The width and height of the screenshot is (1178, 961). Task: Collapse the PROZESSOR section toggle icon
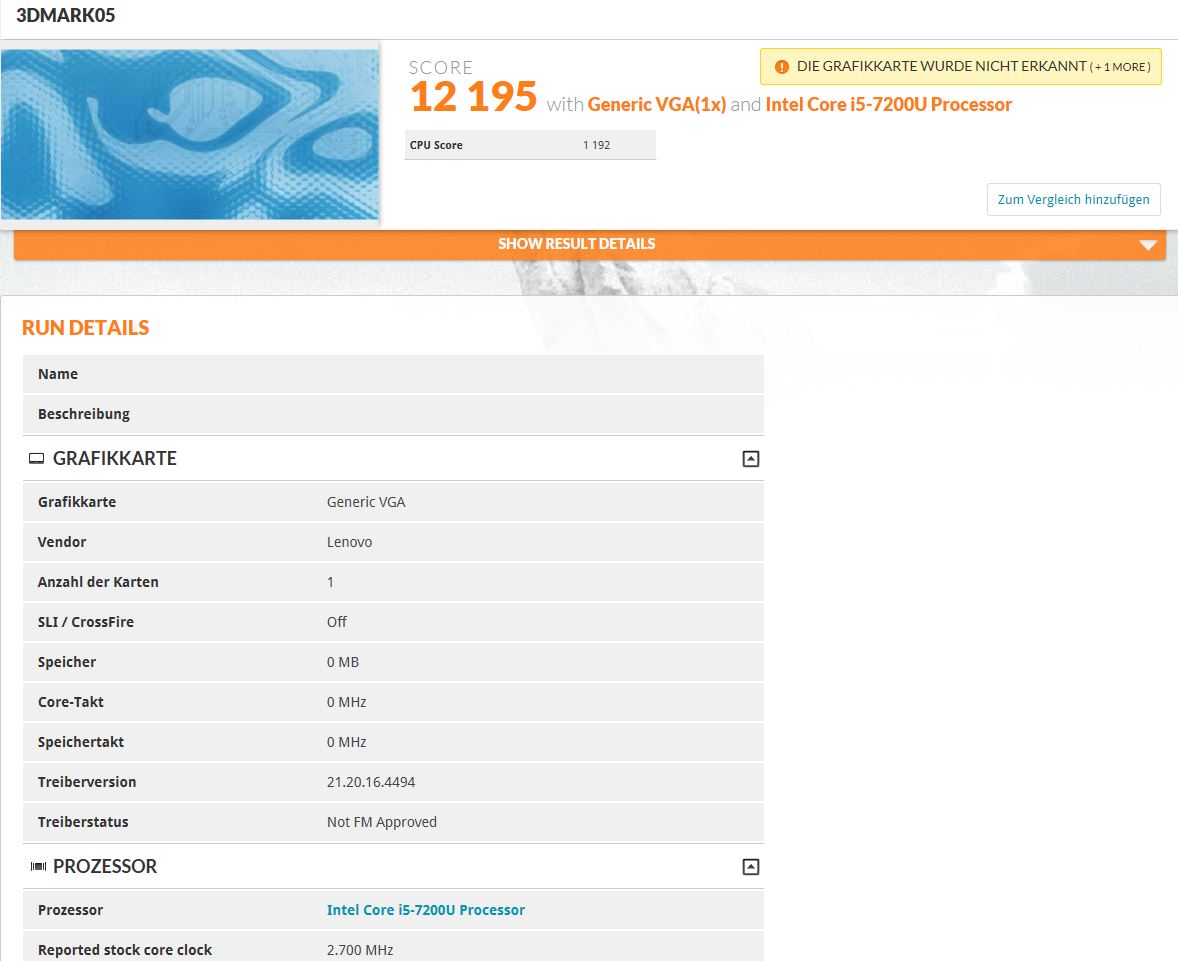[x=751, y=866]
